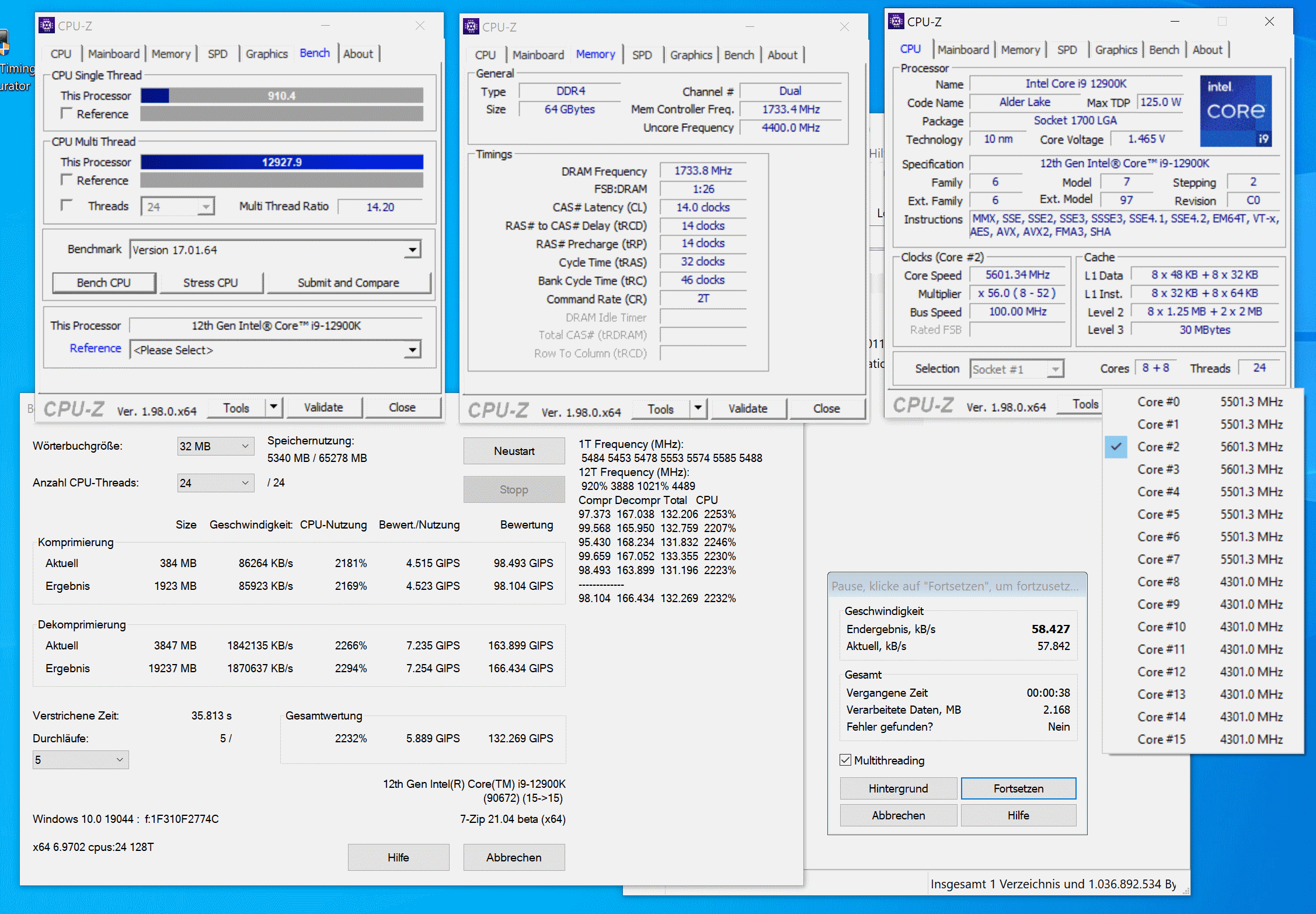Click Close in the Bench CPU-Z window
This screenshot has width=1316, height=914.
402,407
